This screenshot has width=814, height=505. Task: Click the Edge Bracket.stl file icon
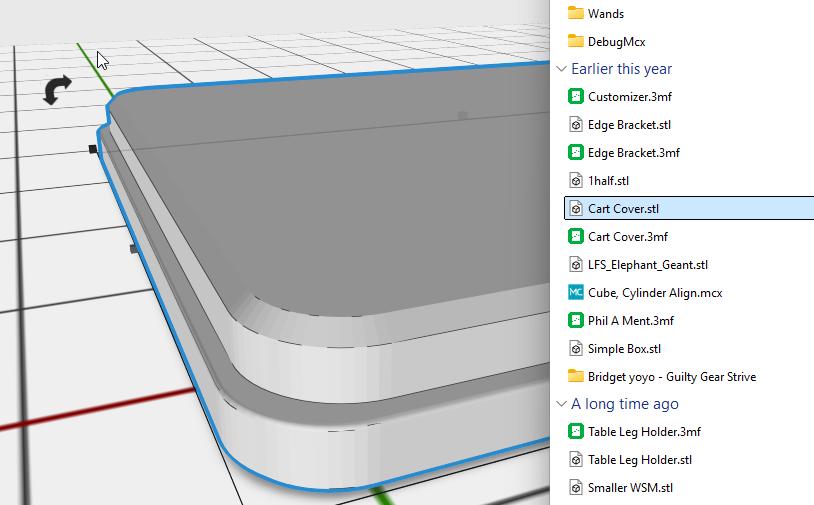tap(575, 125)
